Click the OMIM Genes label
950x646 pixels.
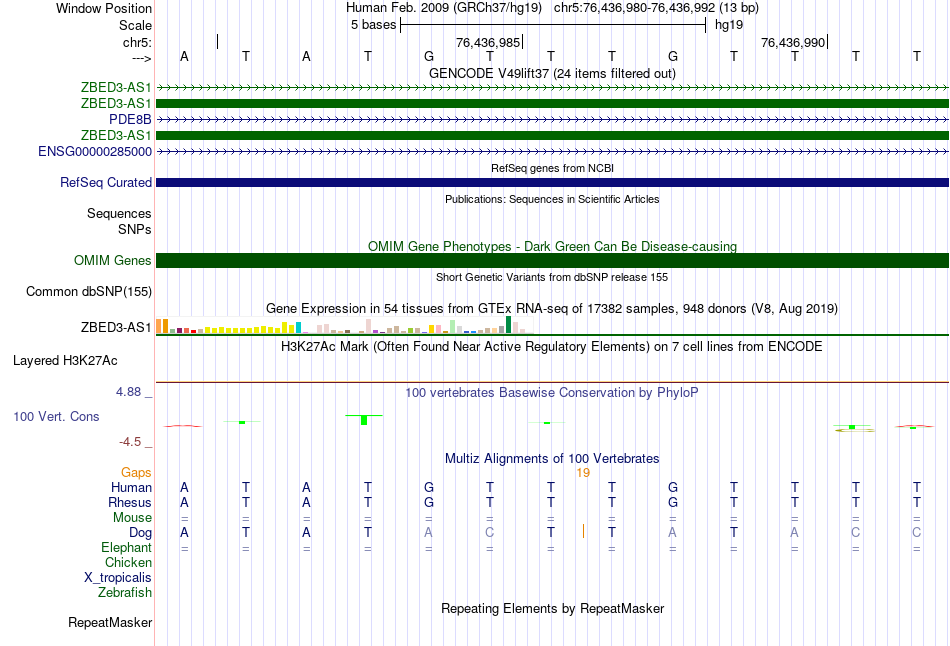(x=113, y=261)
